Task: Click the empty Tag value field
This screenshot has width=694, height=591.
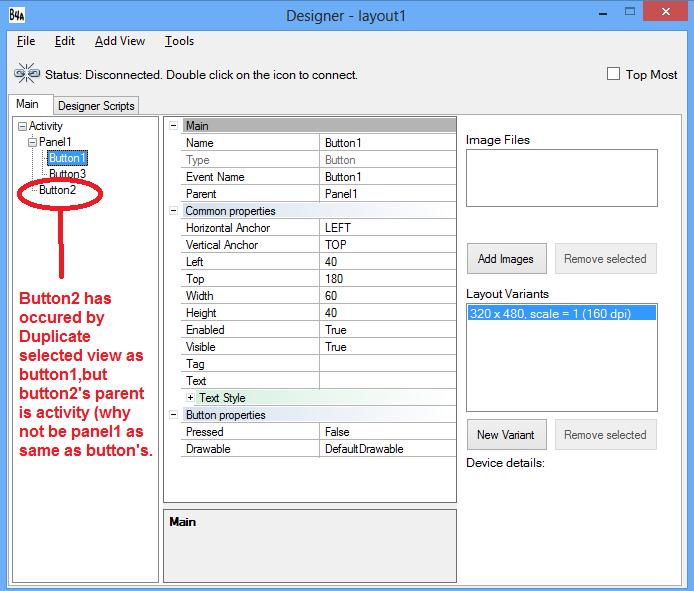Action: click(x=387, y=364)
